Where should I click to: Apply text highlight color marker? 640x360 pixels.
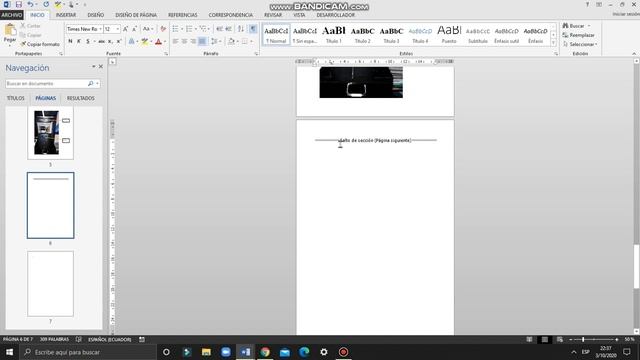coord(144,41)
